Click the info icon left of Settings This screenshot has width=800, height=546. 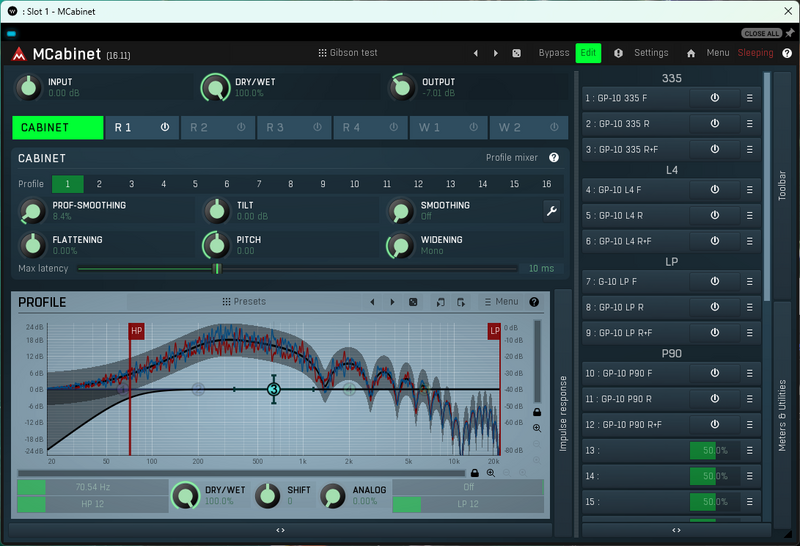[618, 53]
